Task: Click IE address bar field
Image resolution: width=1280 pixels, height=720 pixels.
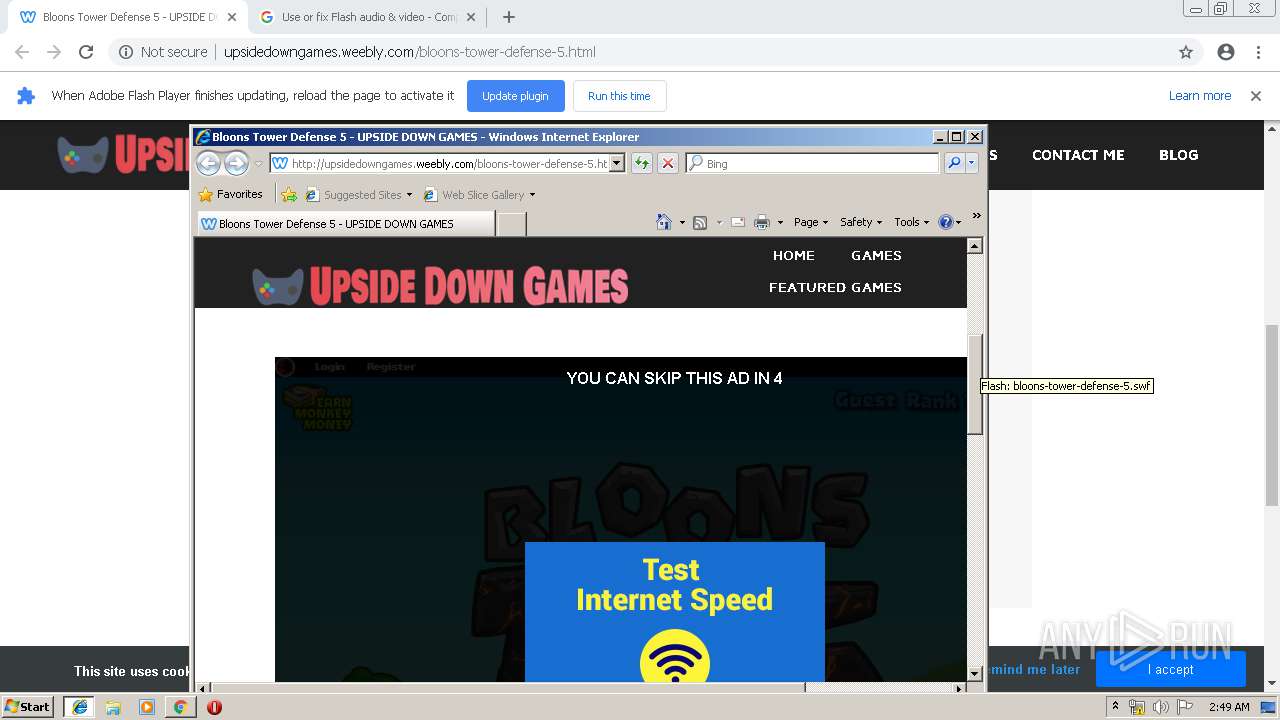Action: click(440, 163)
